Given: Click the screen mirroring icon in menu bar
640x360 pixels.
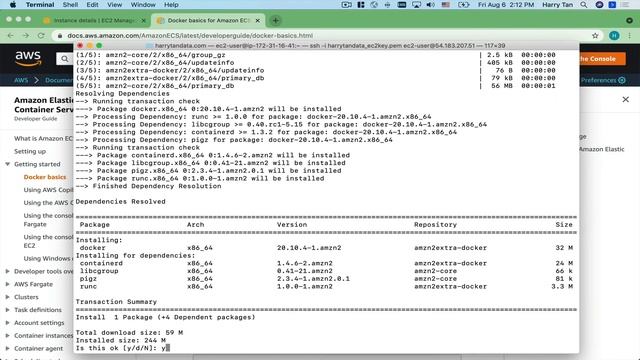Looking at the screenshot, I should point(416,5).
